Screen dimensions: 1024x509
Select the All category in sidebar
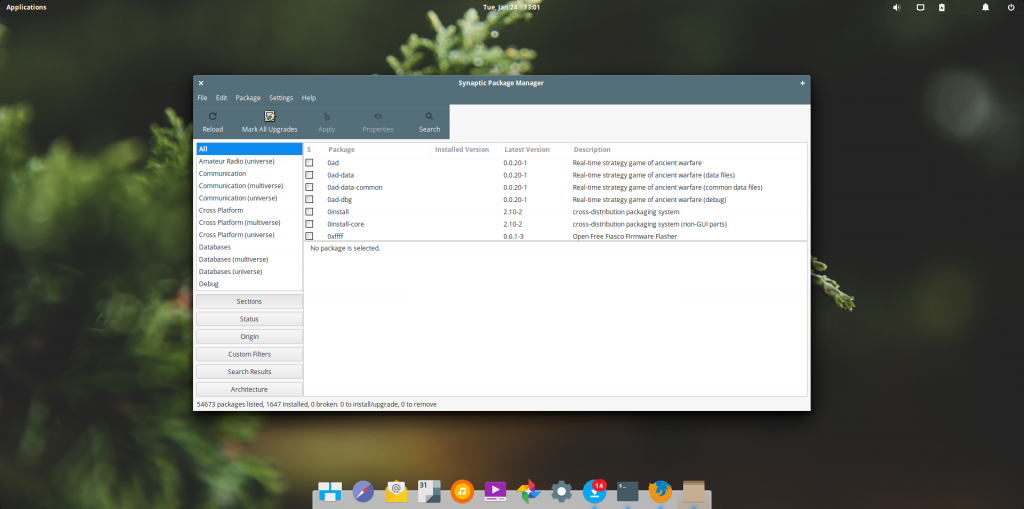[x=249, y=149]
